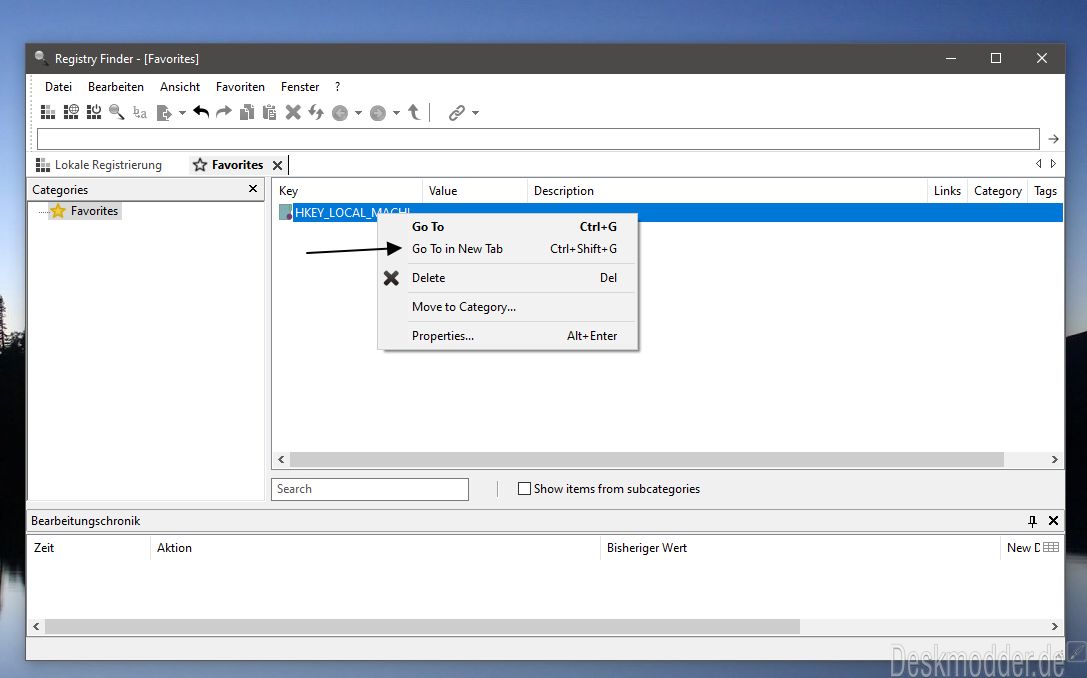The height and width of the screenshot is (678, 1087).
Task: Click the Bisheriger Wert column header
Action: [x=800, y=548]
